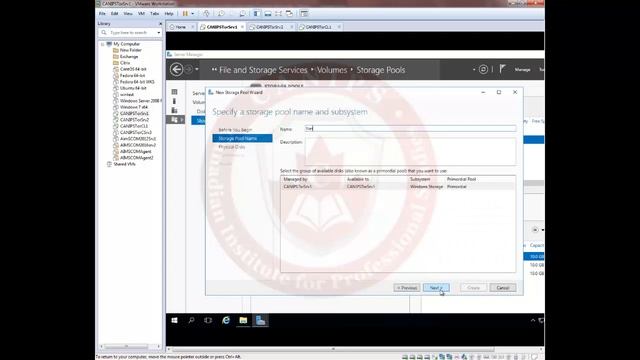Click the Volumes breadcrumb
Image resolution: width=640 pixels, height=360 pixels.
coord(332,70)
